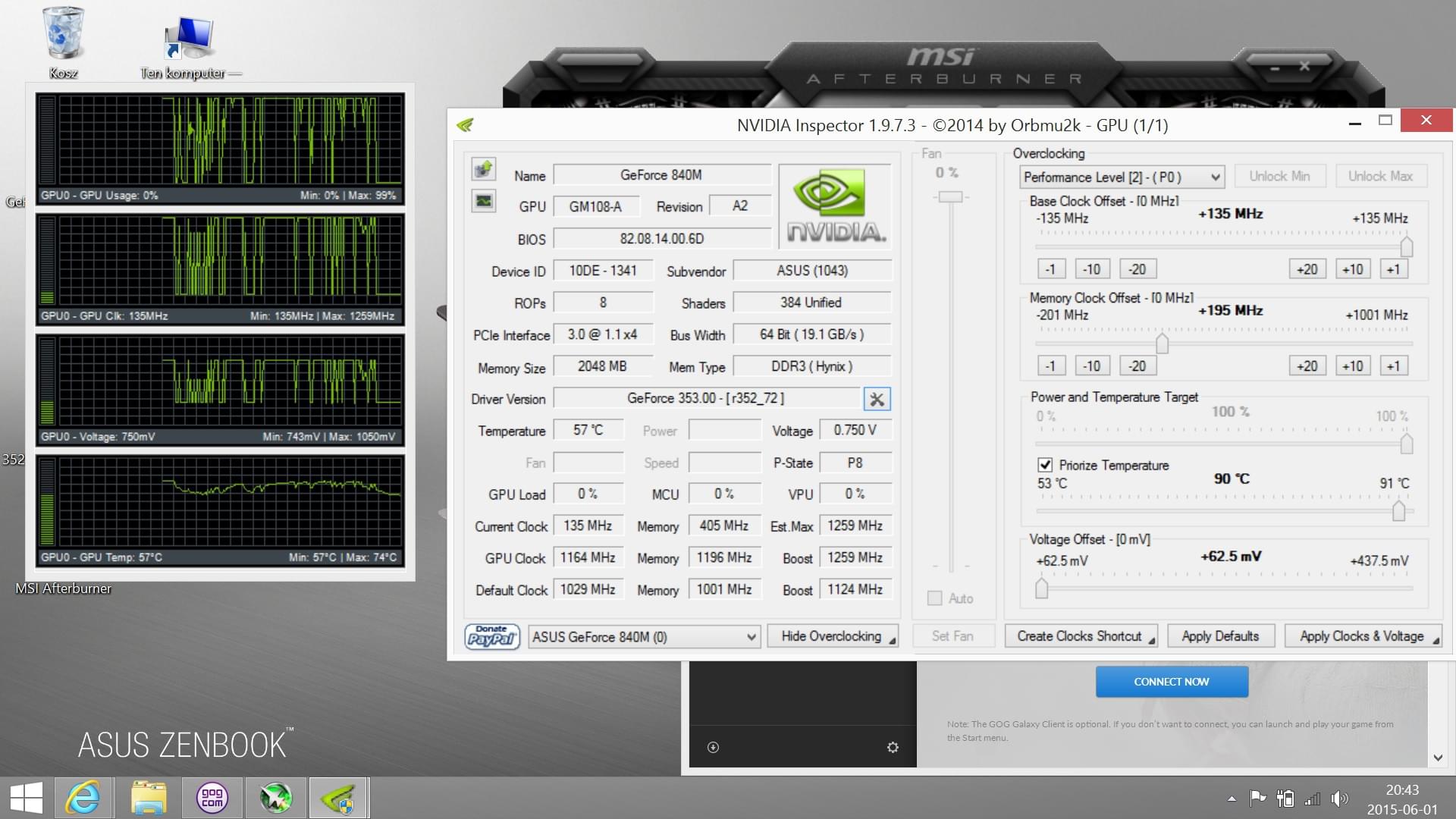
Task: Show hidden tray icons arrow
Action: click(x=1232, y=799)
